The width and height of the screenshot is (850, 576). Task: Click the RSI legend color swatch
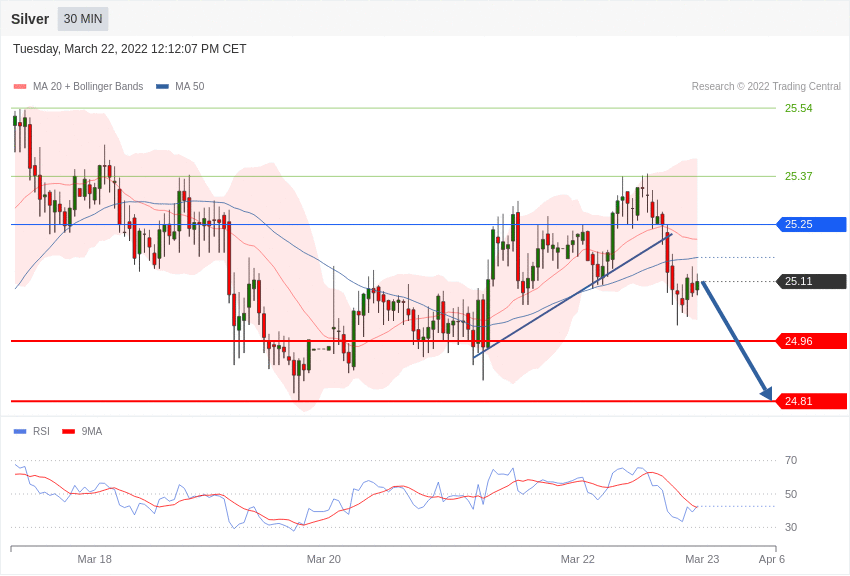[x=20, y=432]
